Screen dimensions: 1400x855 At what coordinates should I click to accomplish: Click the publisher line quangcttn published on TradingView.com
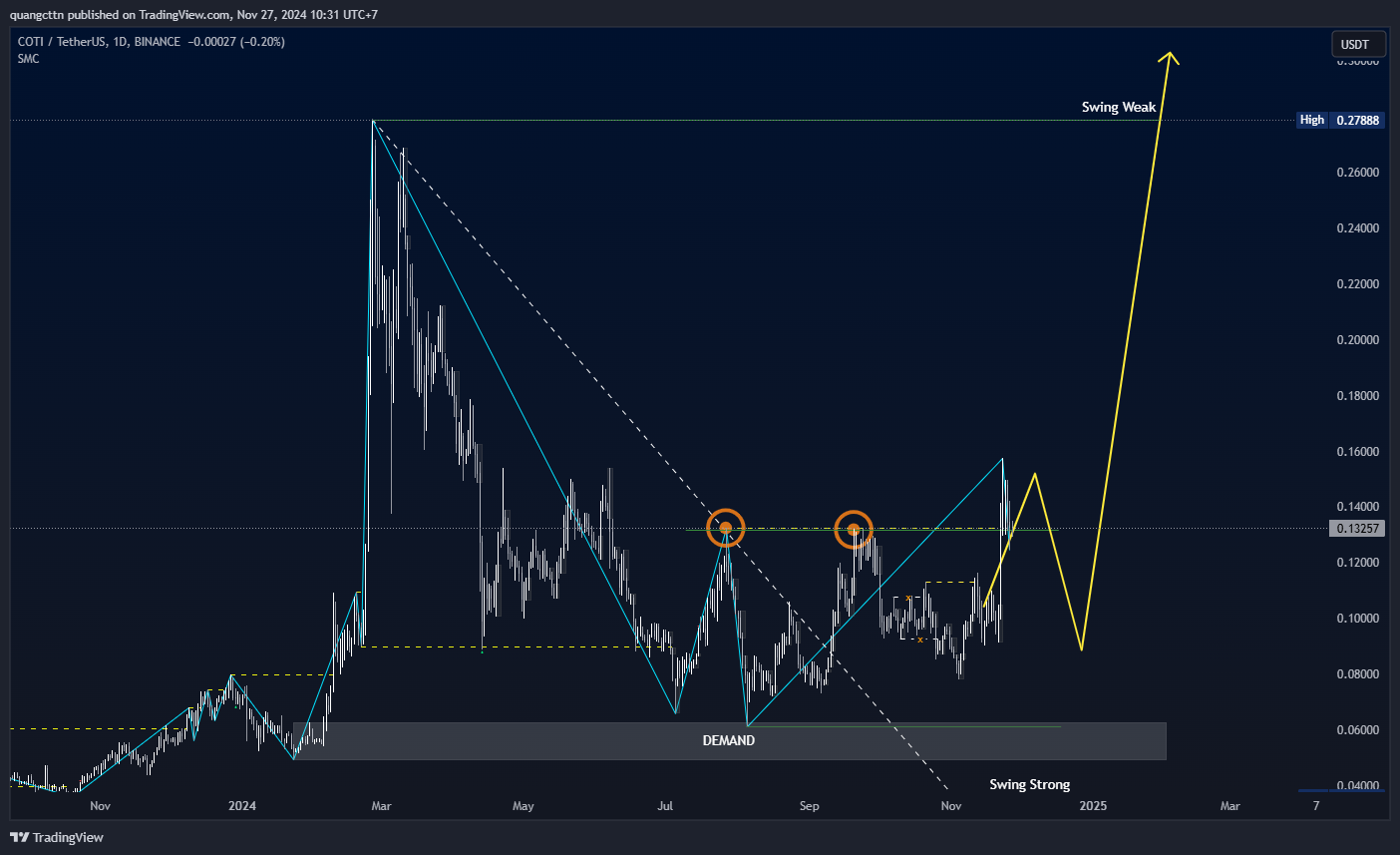193,15
